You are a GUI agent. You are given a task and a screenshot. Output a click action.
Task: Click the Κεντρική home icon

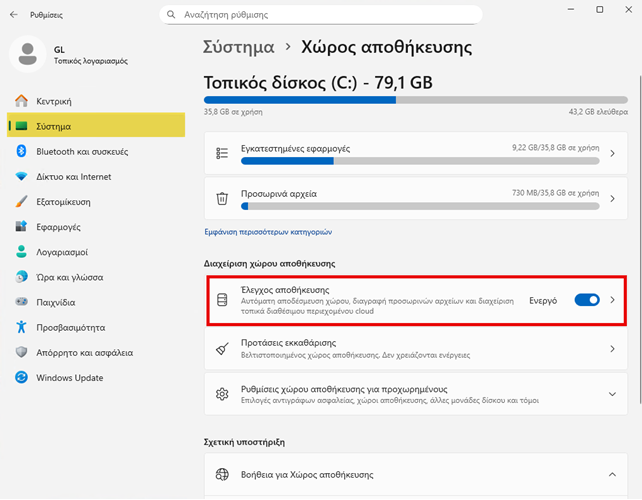tap(21, 101)
